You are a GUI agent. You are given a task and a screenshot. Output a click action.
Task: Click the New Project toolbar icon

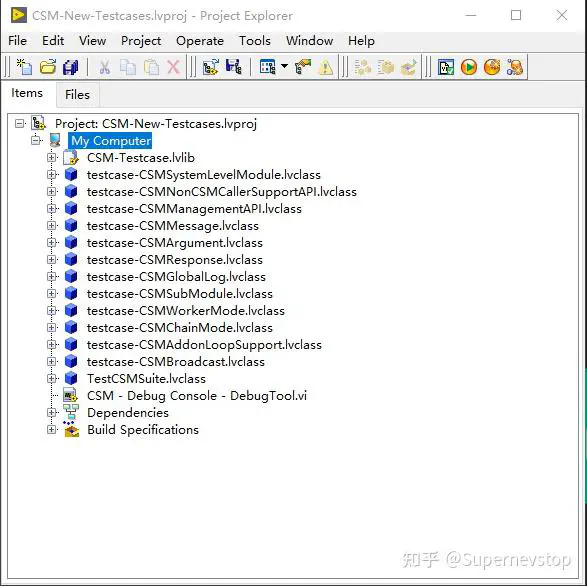tap(24, 67)
